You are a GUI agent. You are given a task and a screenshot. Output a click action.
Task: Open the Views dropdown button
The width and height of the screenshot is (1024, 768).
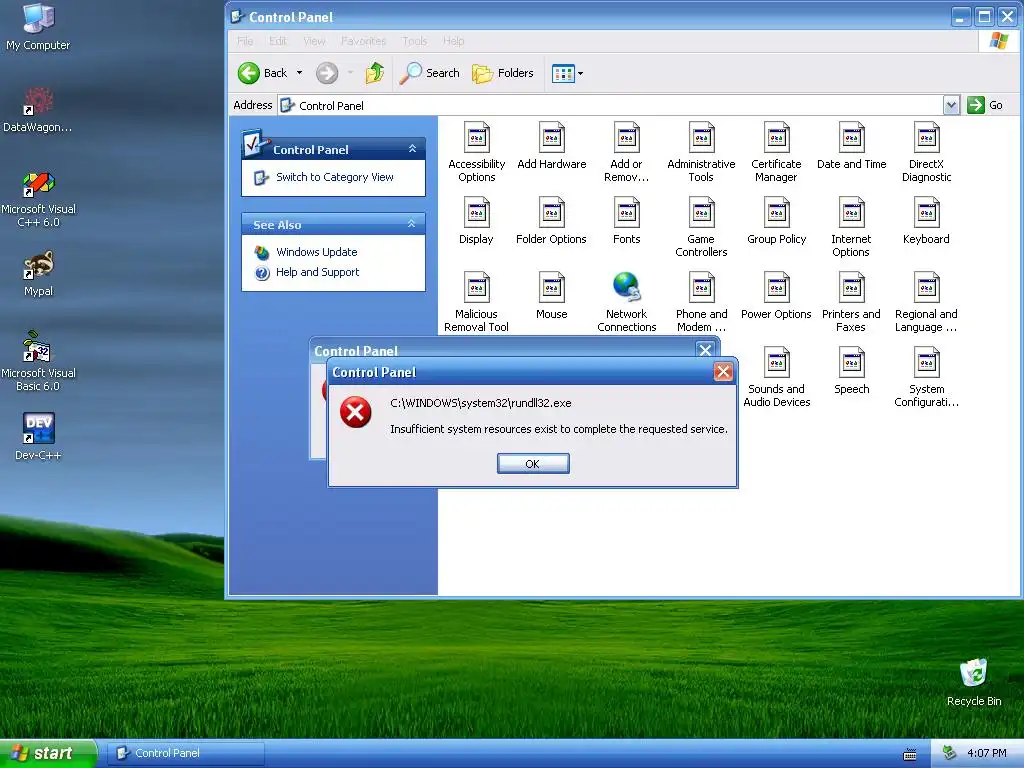(567, 73)
